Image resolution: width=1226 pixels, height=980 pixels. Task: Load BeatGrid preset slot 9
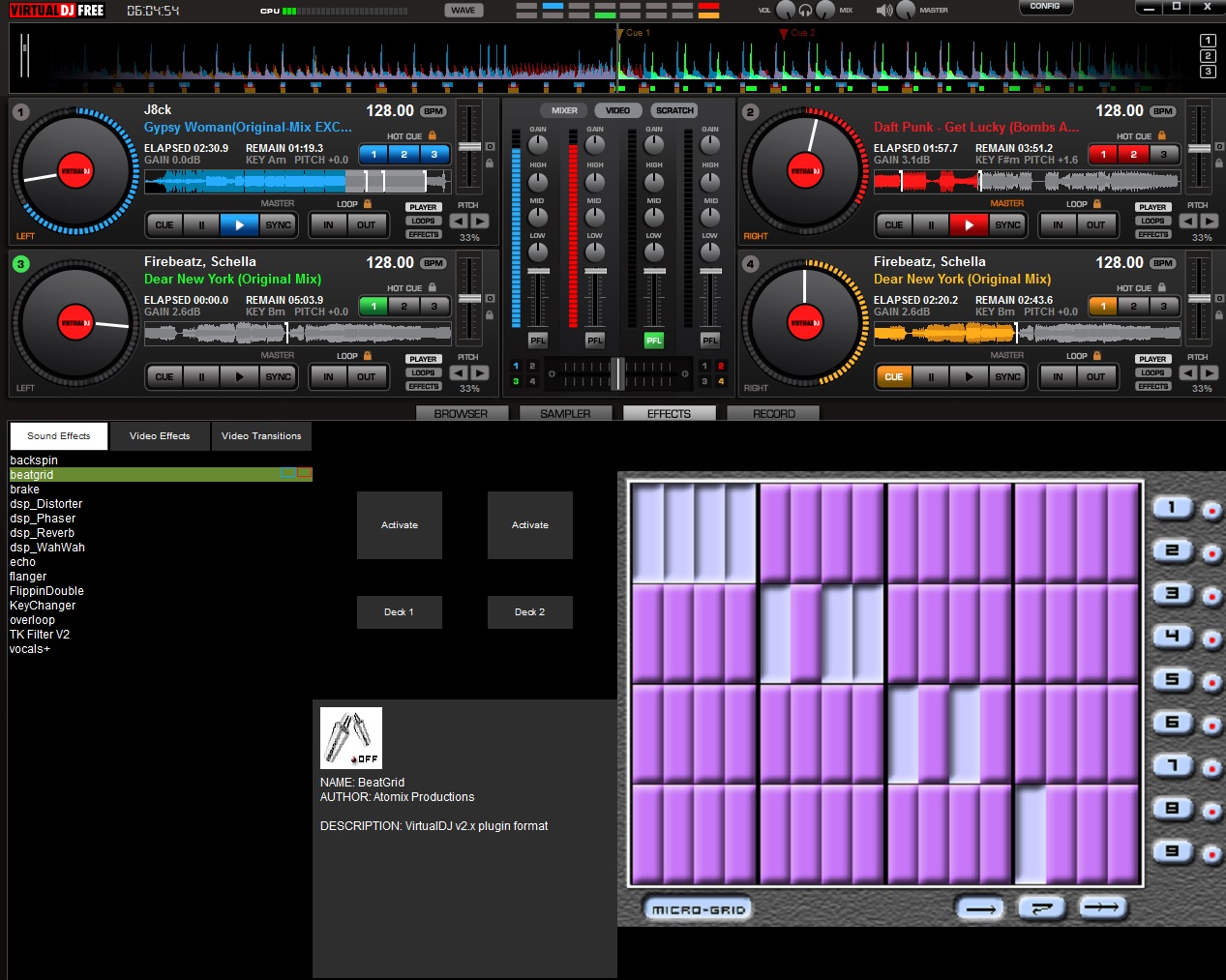point(1172,851)
